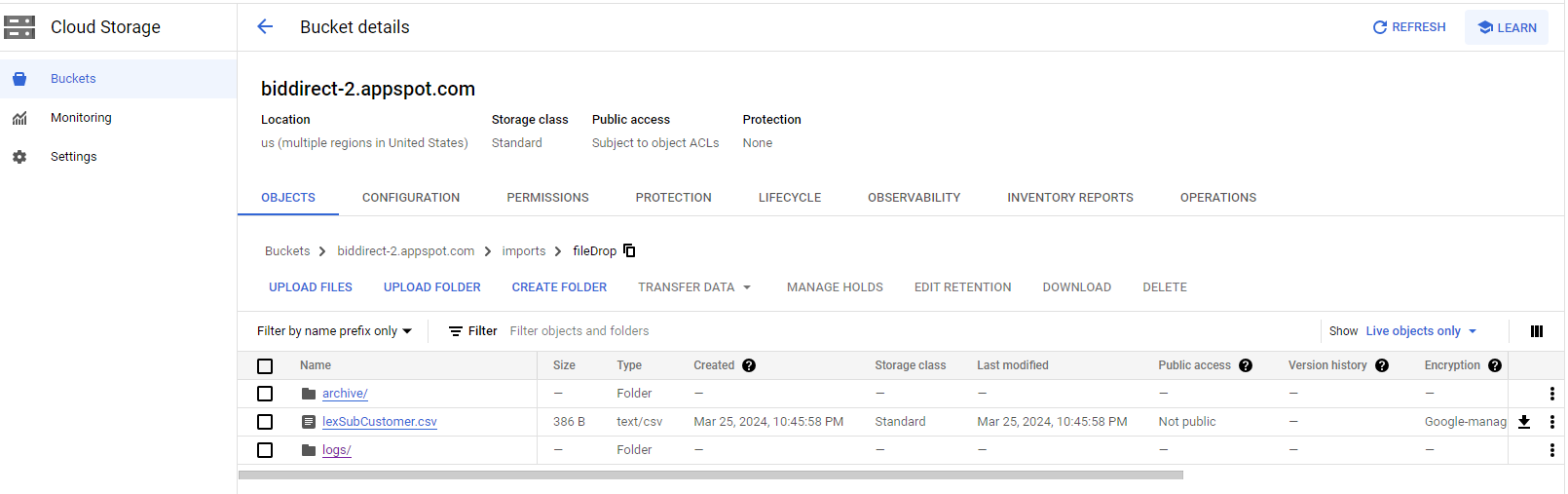Go back using the arrow next to Bucket details
This screenshot has width=1568, height=494.
coord(265,27)
